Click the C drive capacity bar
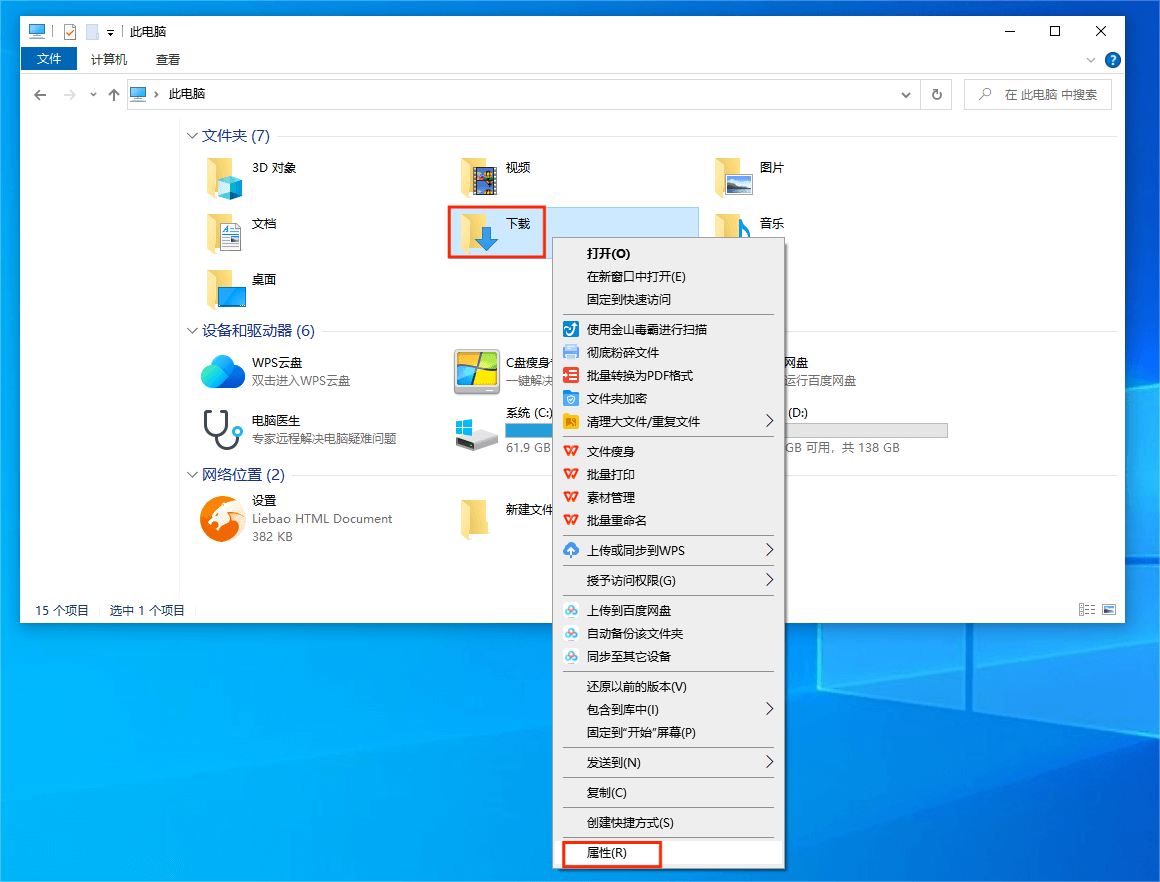1160x882 pixels. (x=530, y=430)
